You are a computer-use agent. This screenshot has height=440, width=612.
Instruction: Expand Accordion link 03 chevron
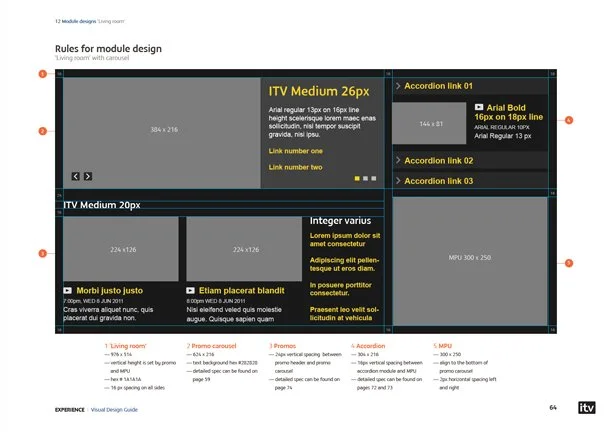398,181
